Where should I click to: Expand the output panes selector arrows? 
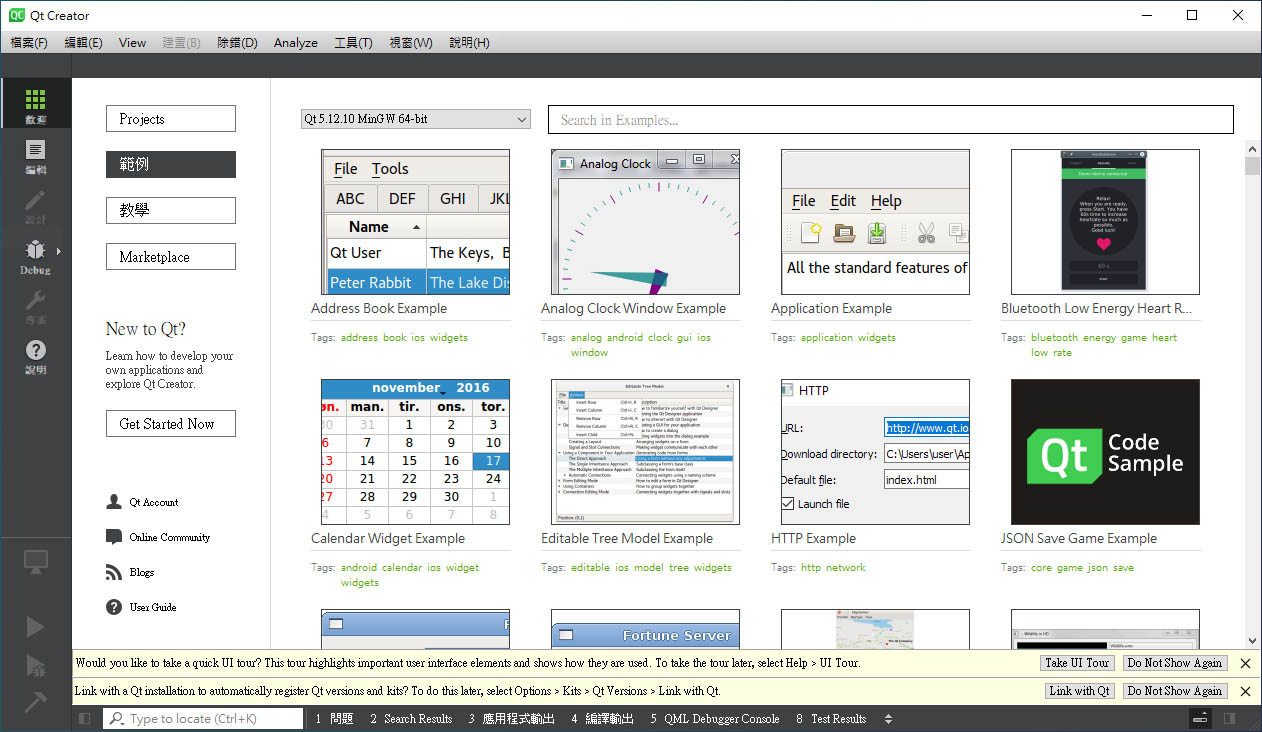point(889,719)
